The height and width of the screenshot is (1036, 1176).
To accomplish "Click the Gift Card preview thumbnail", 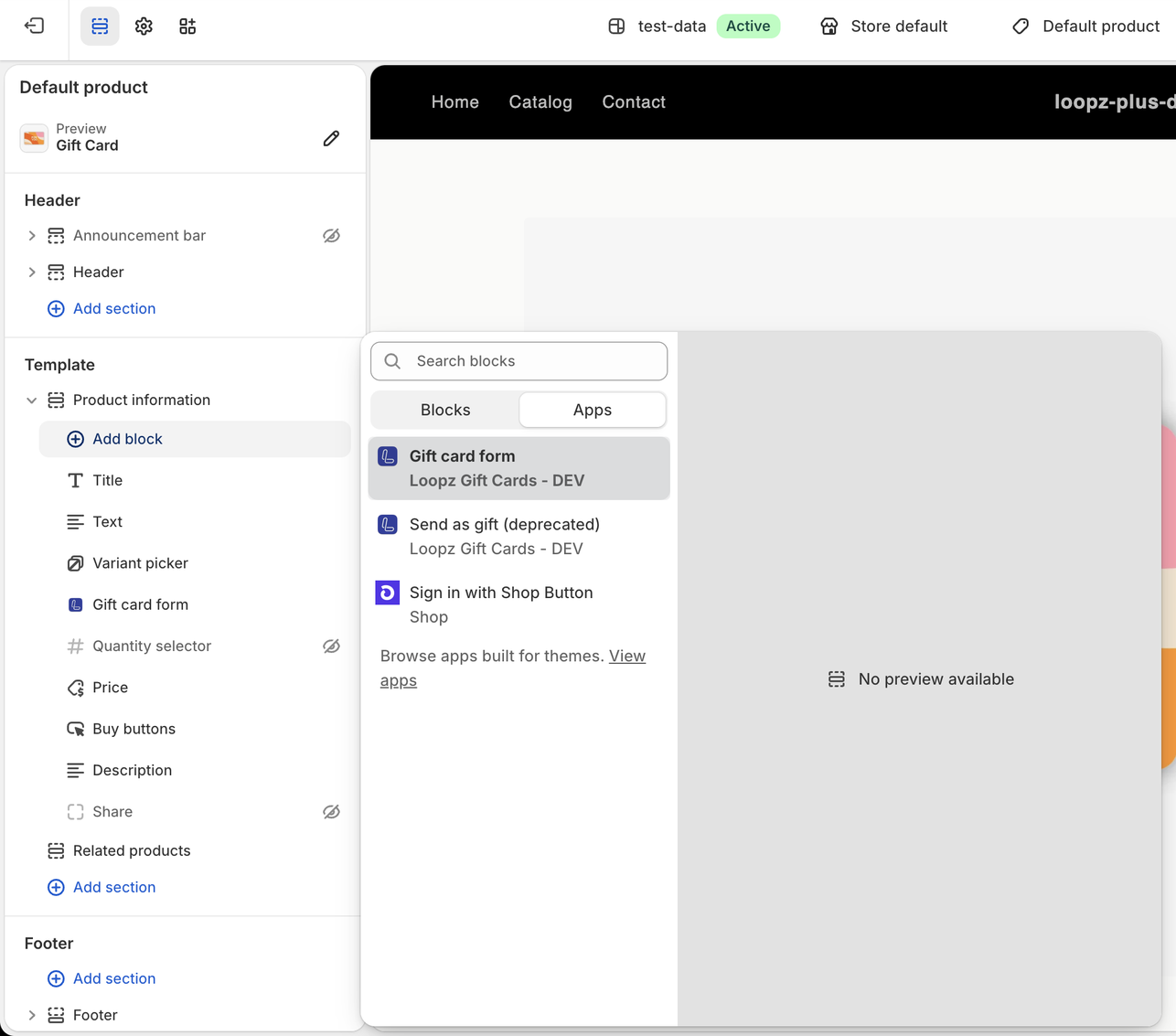I will tap(34, 138).
